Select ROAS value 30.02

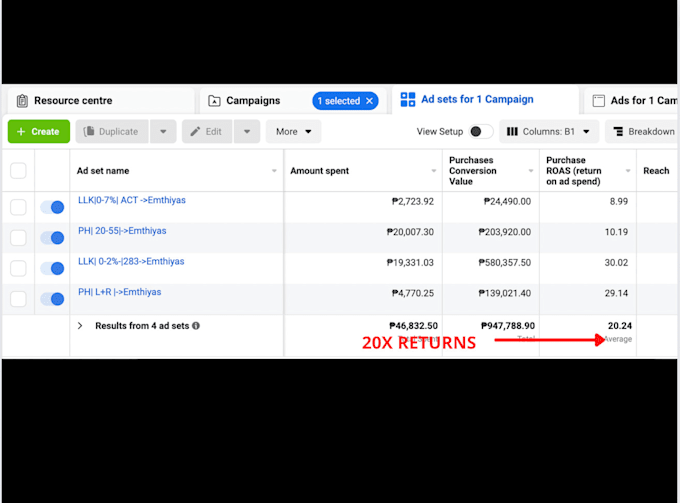616,263
